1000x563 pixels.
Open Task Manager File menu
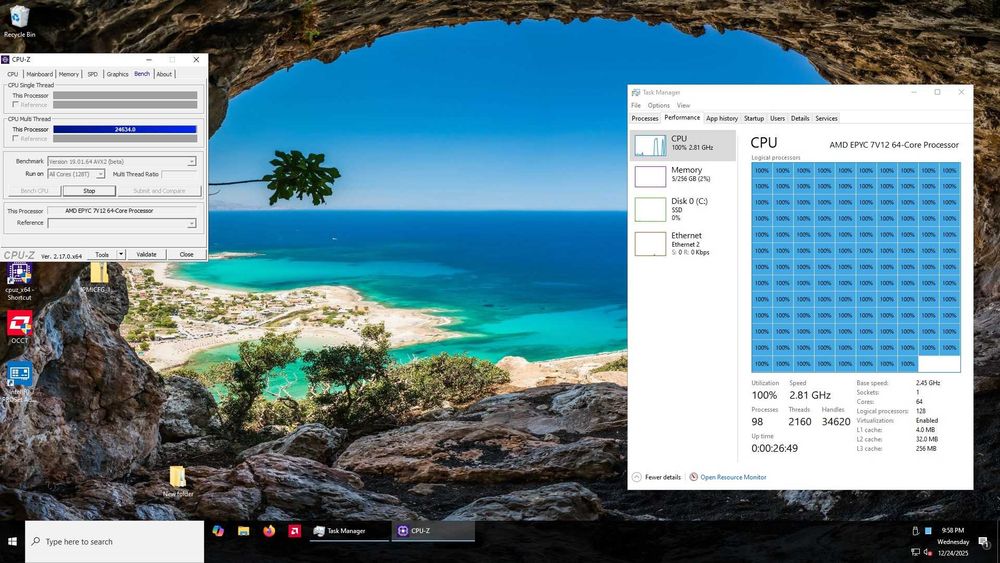coord(636,105)
